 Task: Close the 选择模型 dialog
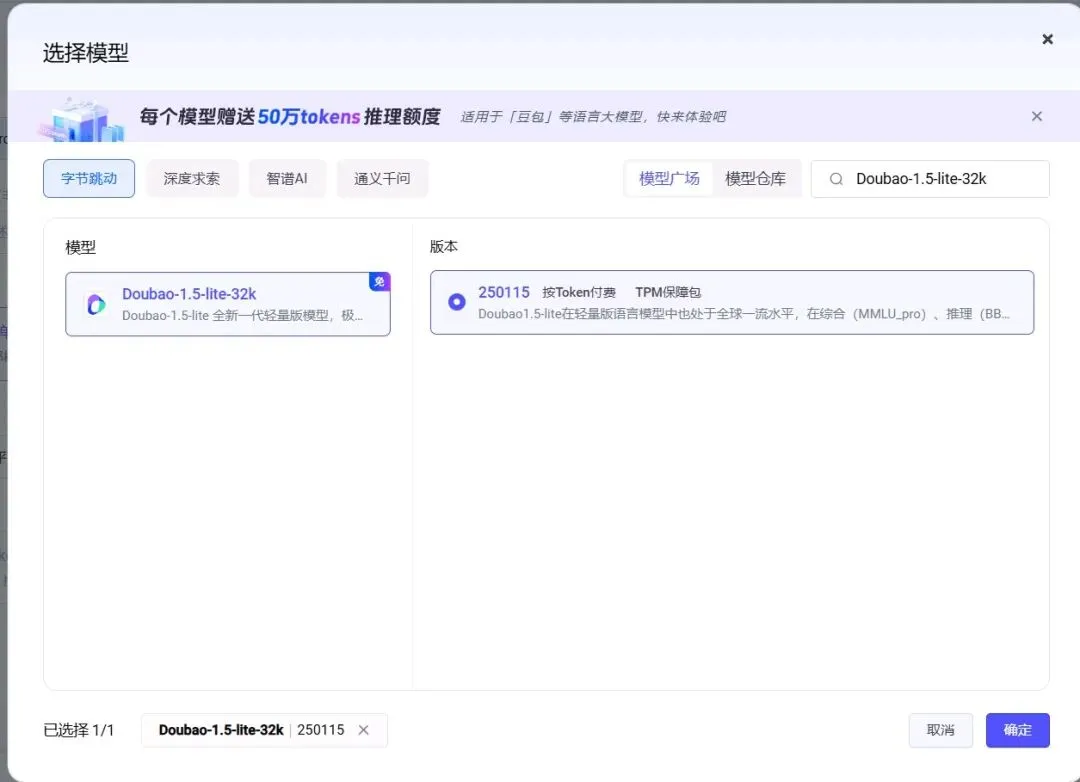point(1047,39)
